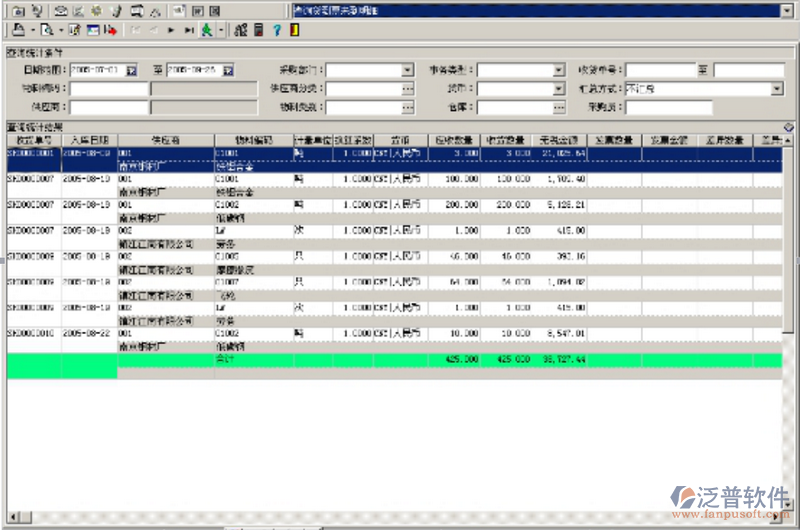
Task: Open the start date calendar picker
Action: click(x=130, y=71)
